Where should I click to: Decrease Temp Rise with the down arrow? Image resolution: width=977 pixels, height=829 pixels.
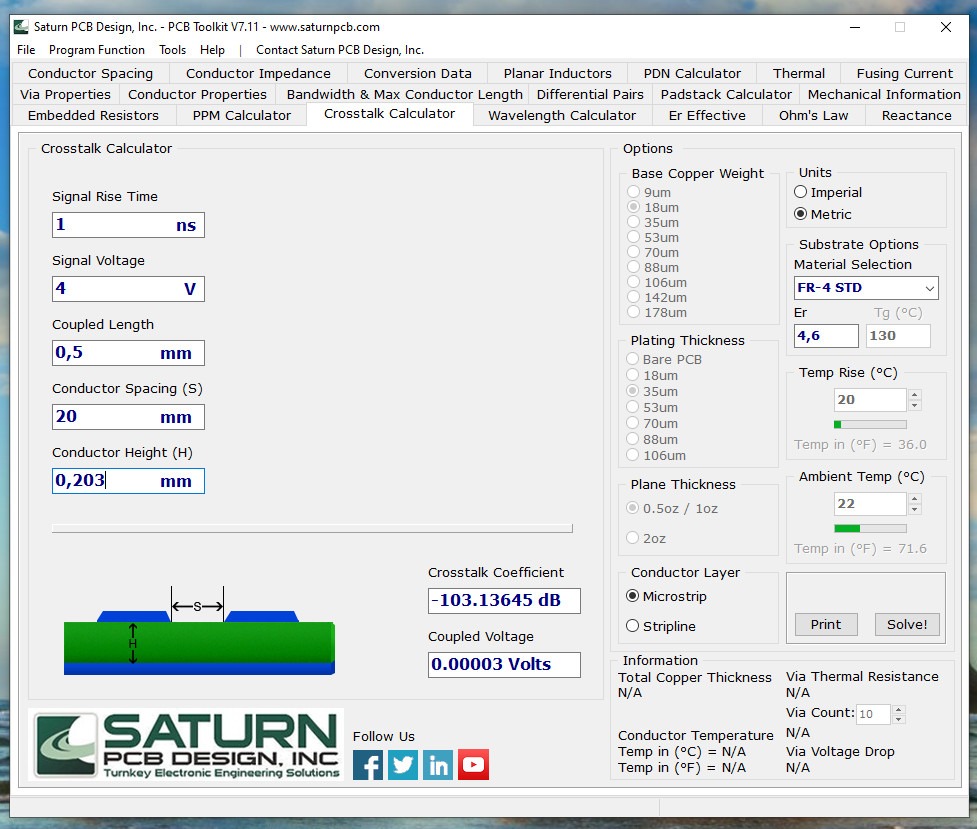[x=915, y=405]
